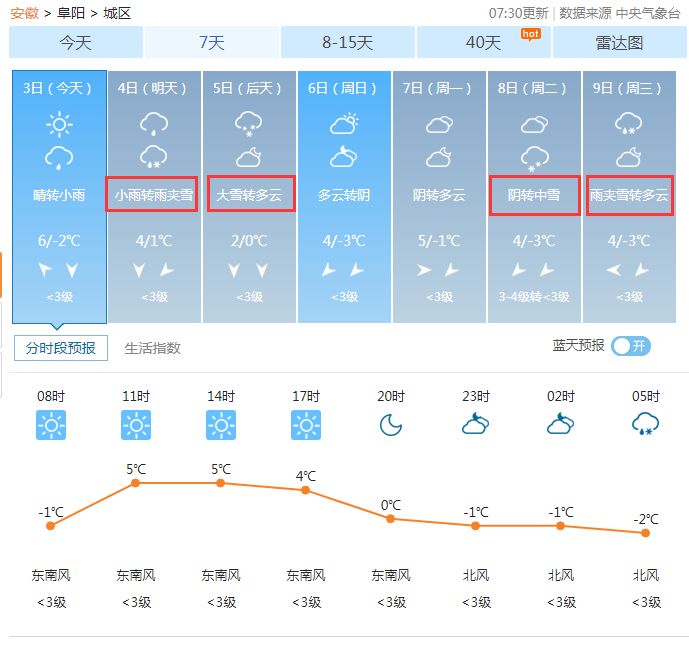Select the 今天 tab
689x648 pixels.
pos(76,43)
